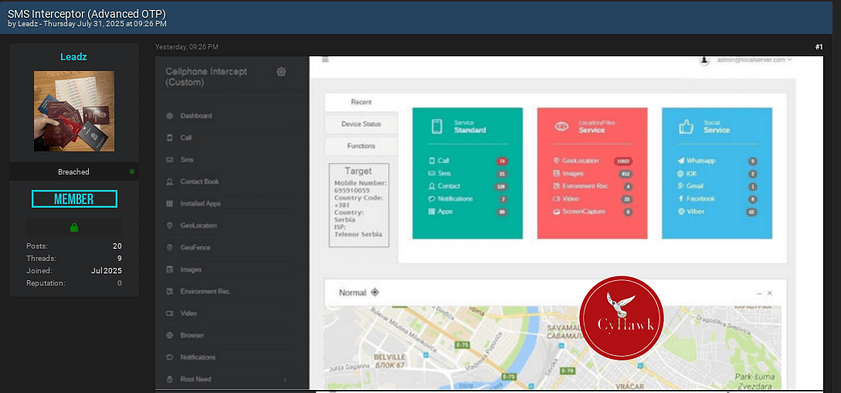Select the Dashboard icon in sidebar
841x393 pixels.
pos(169,116)
